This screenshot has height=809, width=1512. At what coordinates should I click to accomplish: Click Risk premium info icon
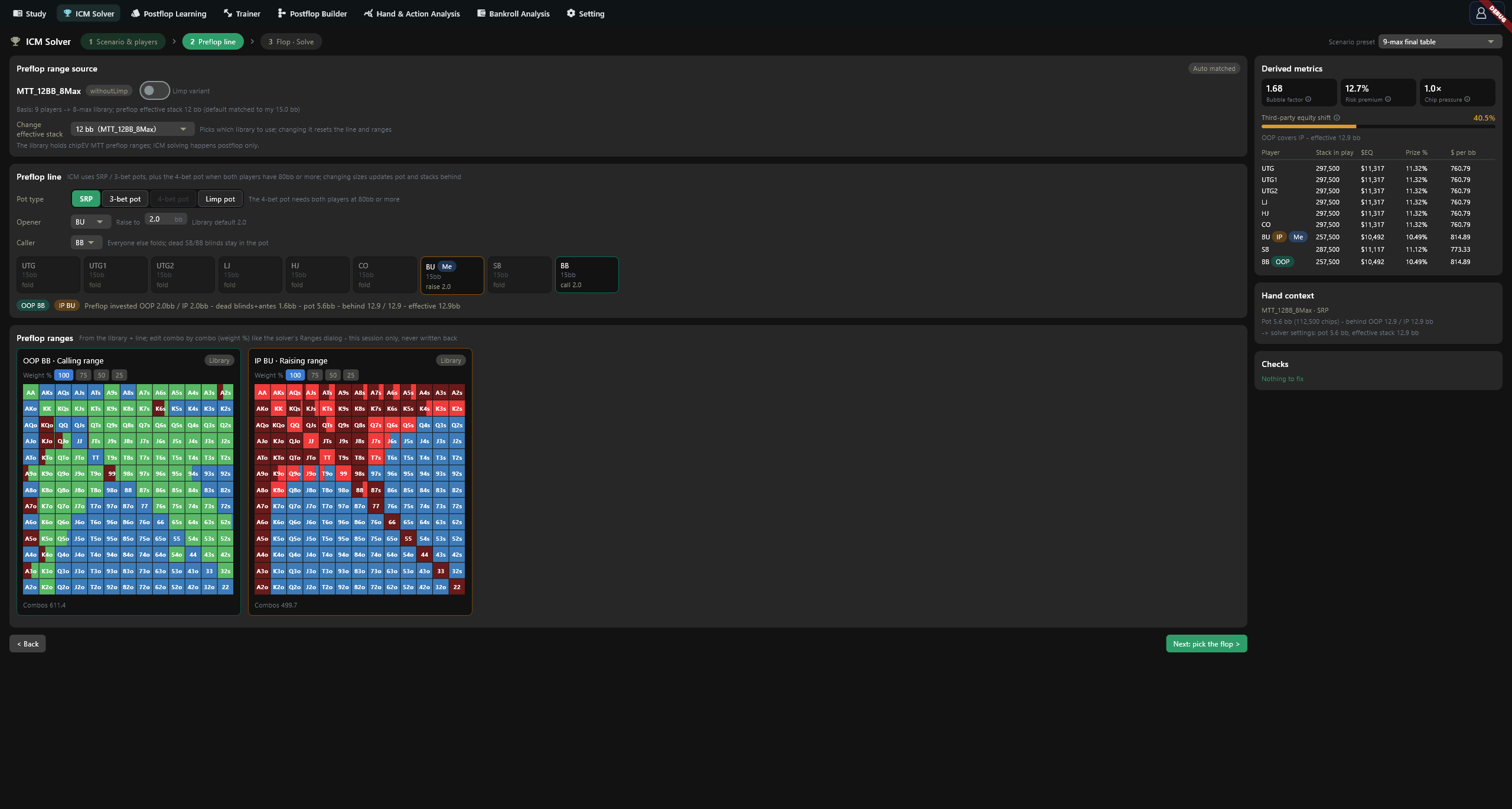point(1388,99)
